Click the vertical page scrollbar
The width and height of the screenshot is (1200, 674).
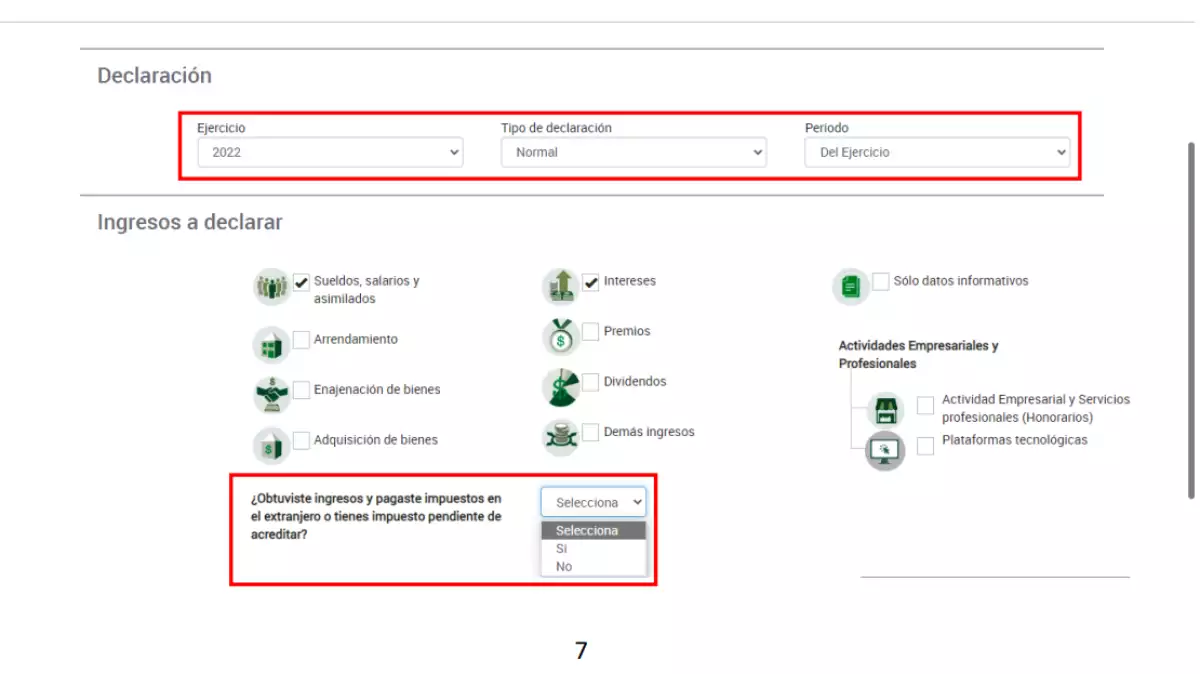click(x=1190, y=320)
